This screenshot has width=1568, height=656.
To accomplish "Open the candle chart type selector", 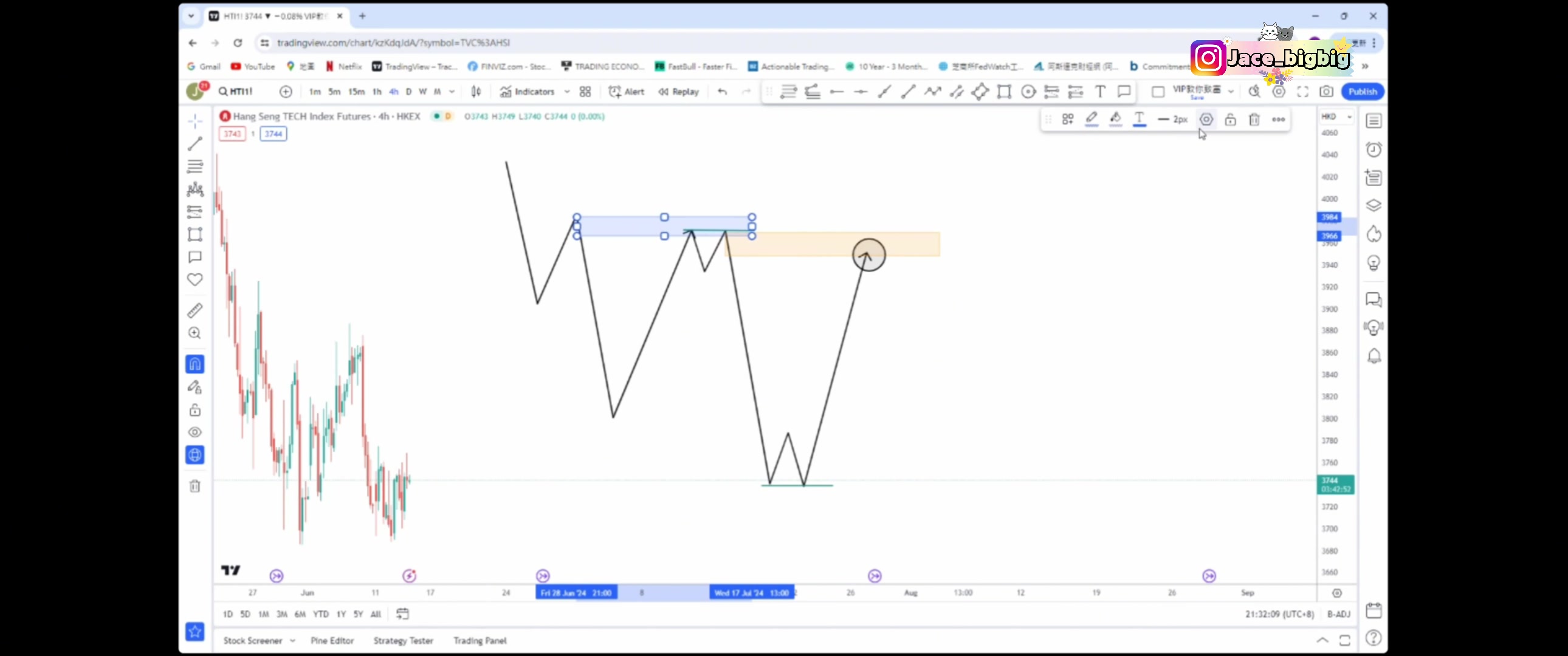I will (x=476, y=91).
